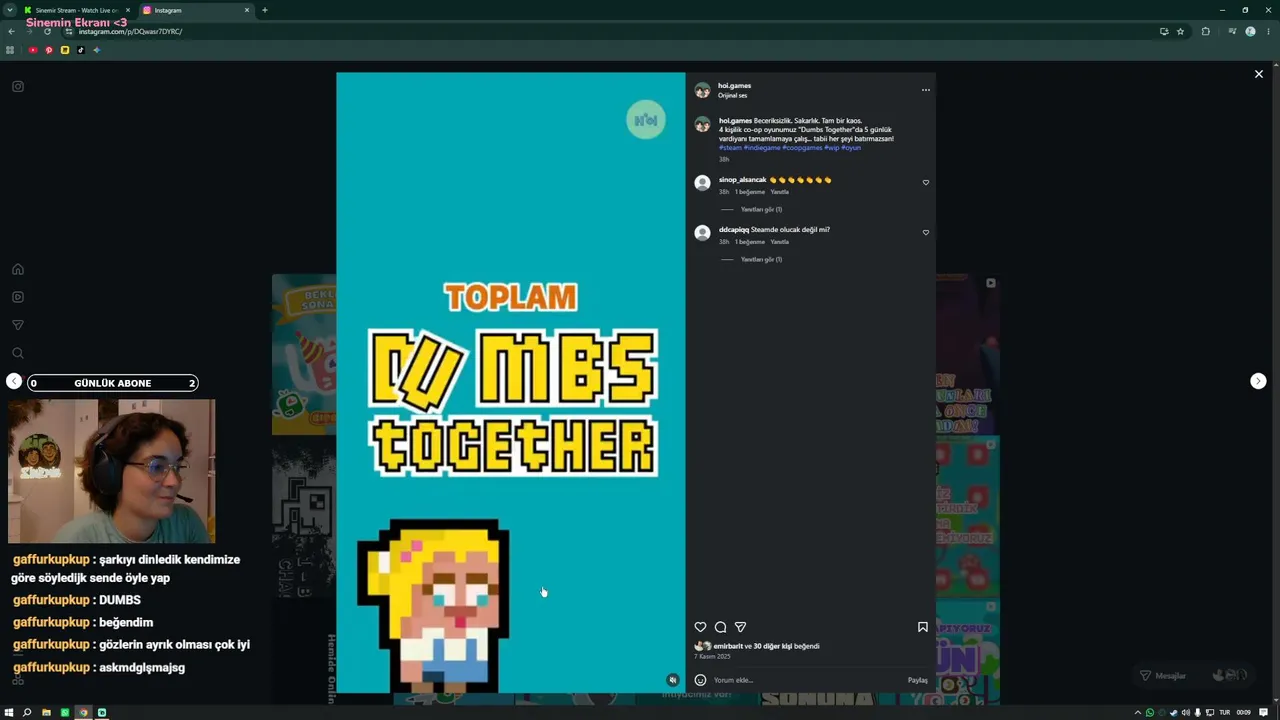Click the Instagram logo in sidebar
1280x720 pixels.
(18, 87)
